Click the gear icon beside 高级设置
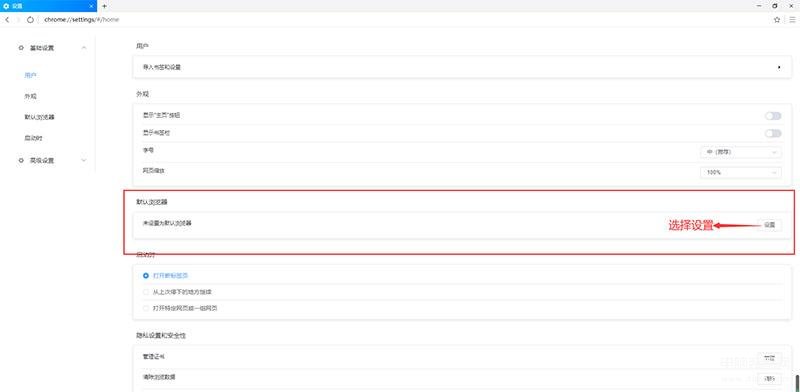Viewport: 800px width, 392px height. tap(21, 160)
